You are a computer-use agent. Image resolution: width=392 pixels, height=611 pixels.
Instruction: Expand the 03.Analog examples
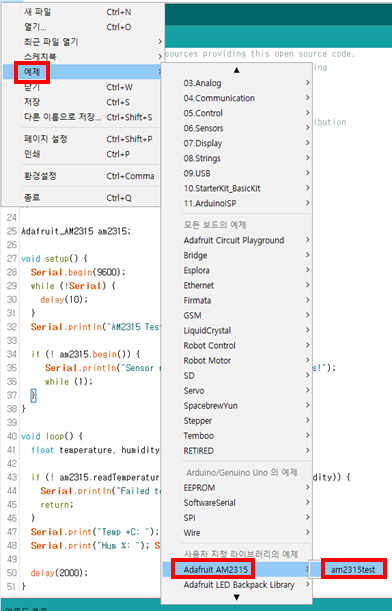coord(237,83)
